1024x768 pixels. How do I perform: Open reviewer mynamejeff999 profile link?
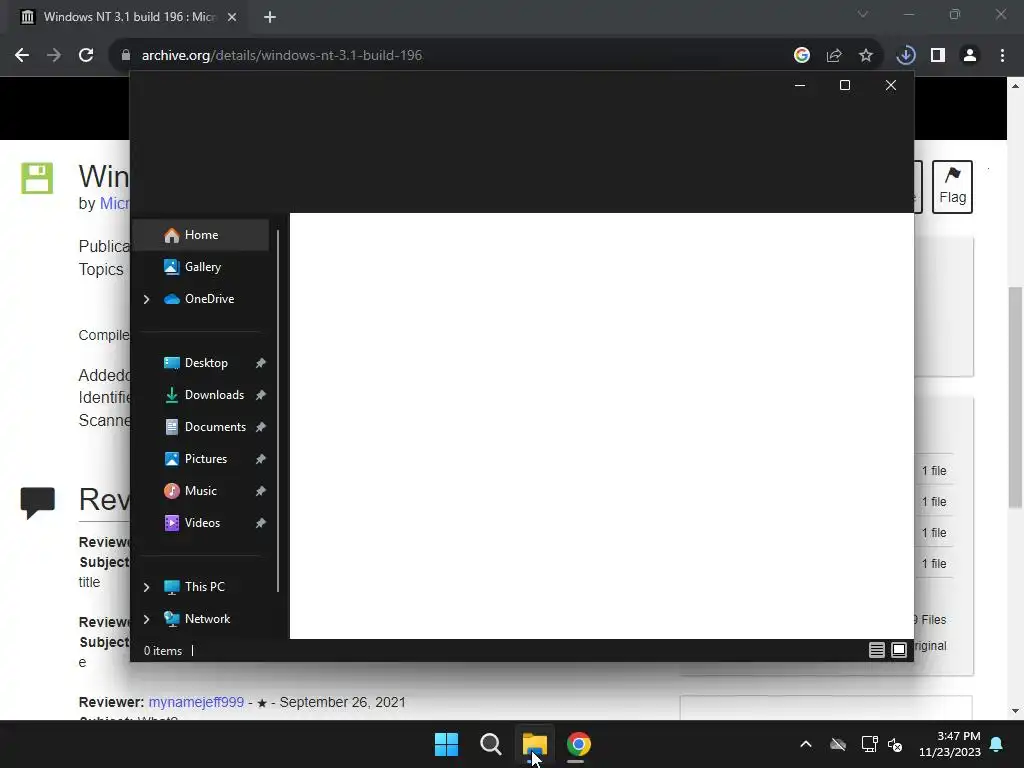[x=196, y=703]
